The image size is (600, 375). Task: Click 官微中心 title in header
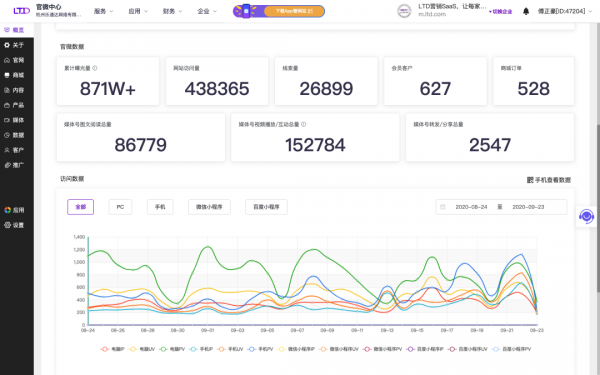(49, 7)
